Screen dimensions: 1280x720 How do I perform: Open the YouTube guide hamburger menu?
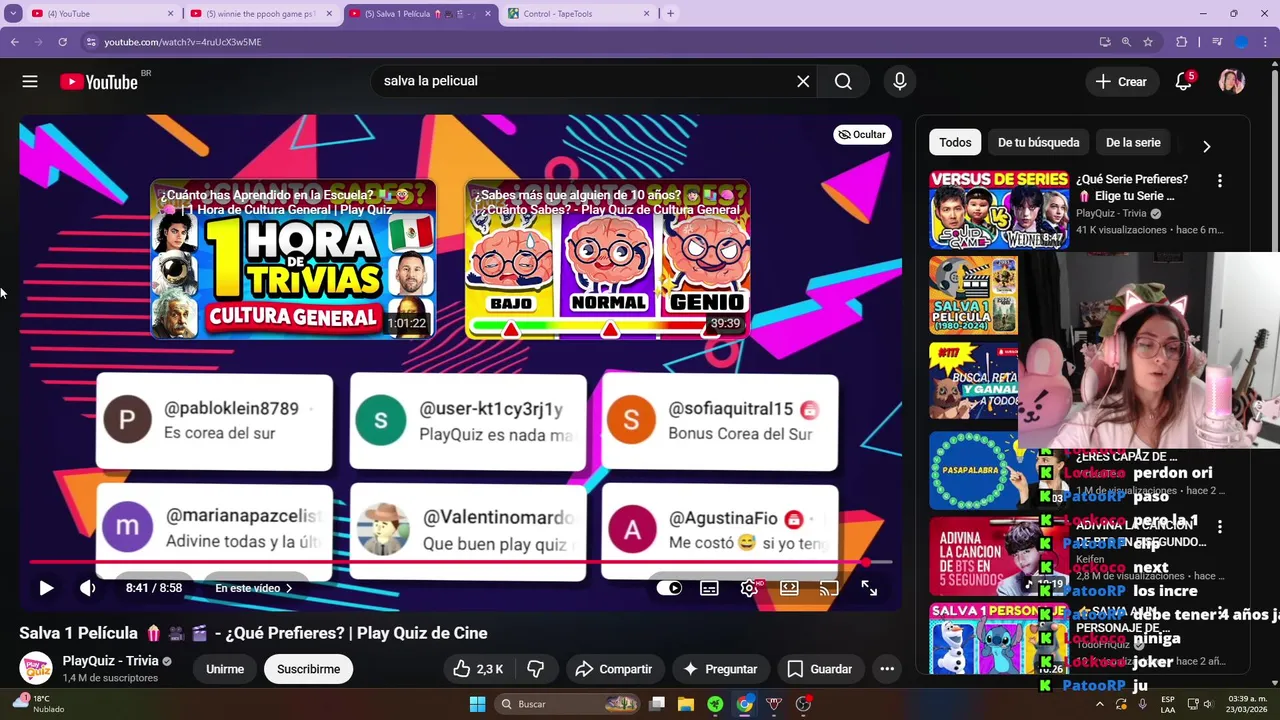click(30, 82)
